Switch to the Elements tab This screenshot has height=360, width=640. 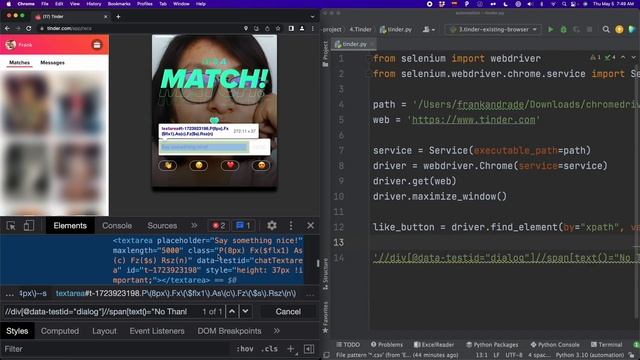[70, 226]
